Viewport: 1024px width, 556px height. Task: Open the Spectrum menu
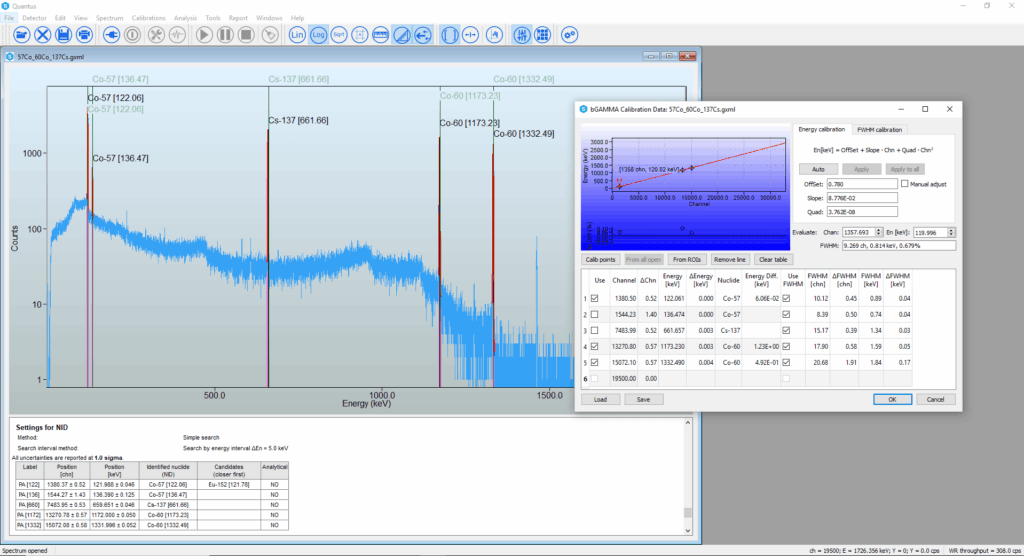tap(109, 18)
